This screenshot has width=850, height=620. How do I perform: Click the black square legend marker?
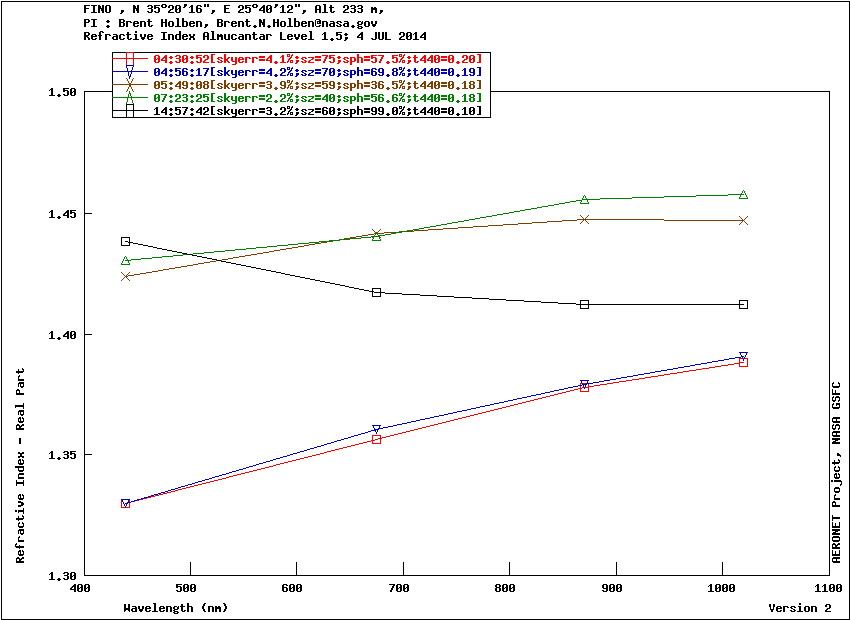pos(129,111)
